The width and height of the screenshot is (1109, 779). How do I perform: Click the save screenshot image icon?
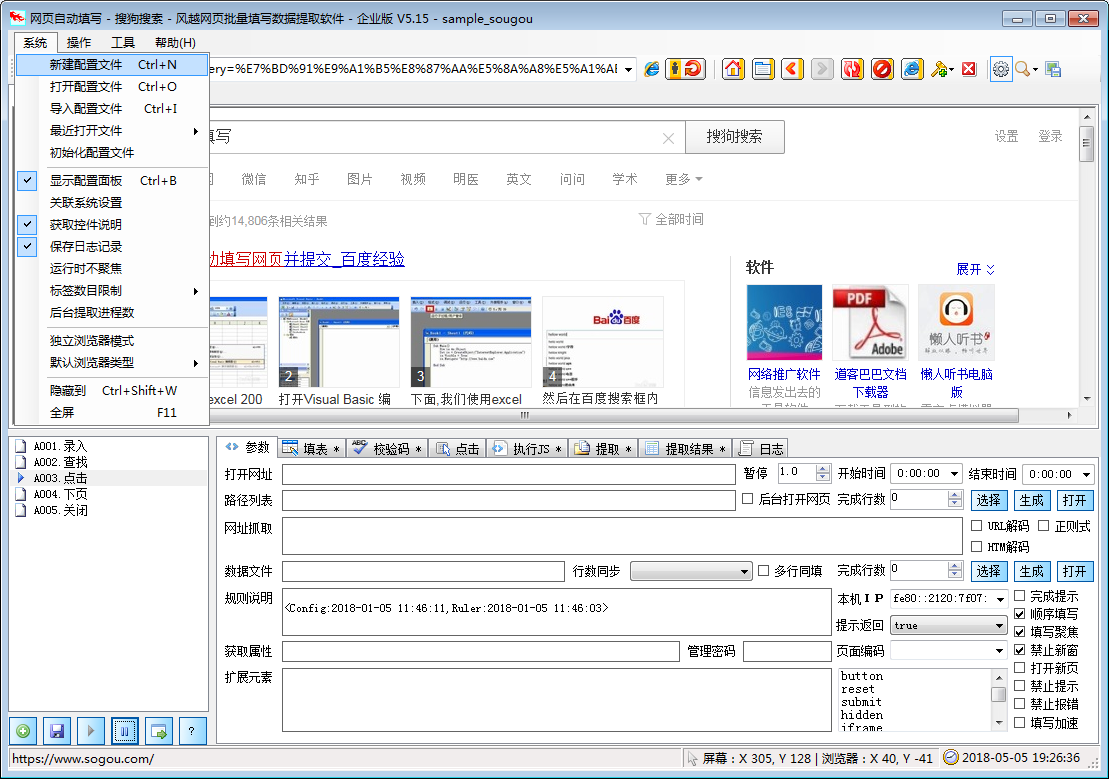pos(1053,69)
